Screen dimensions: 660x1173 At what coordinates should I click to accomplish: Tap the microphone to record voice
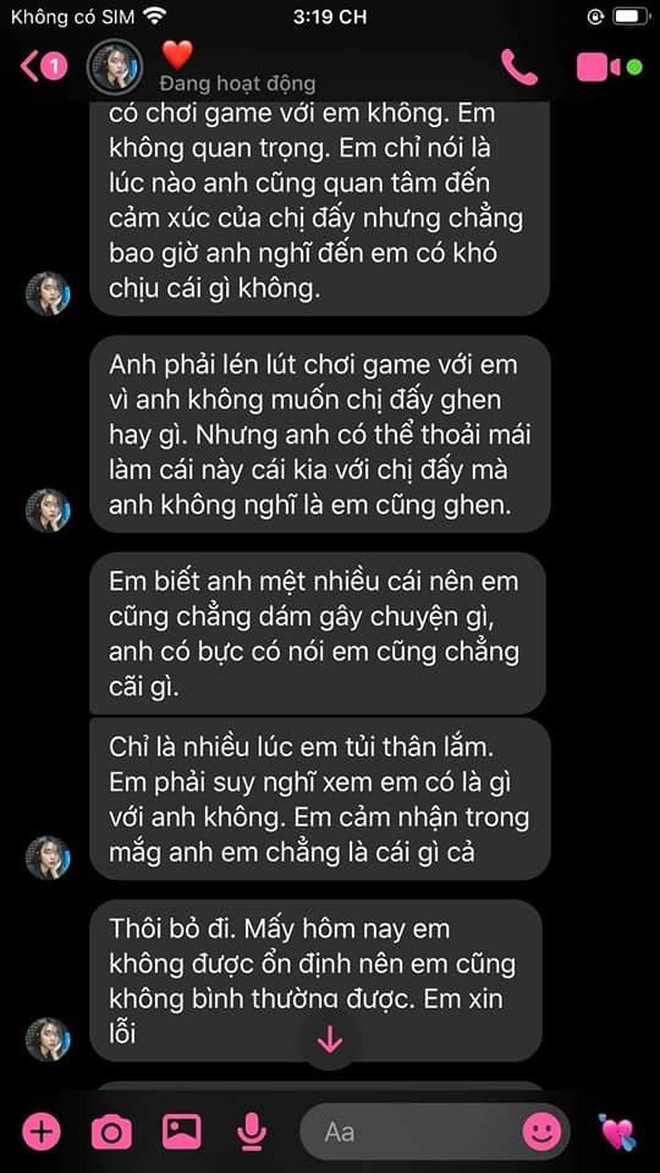[x=252, y=1131]
